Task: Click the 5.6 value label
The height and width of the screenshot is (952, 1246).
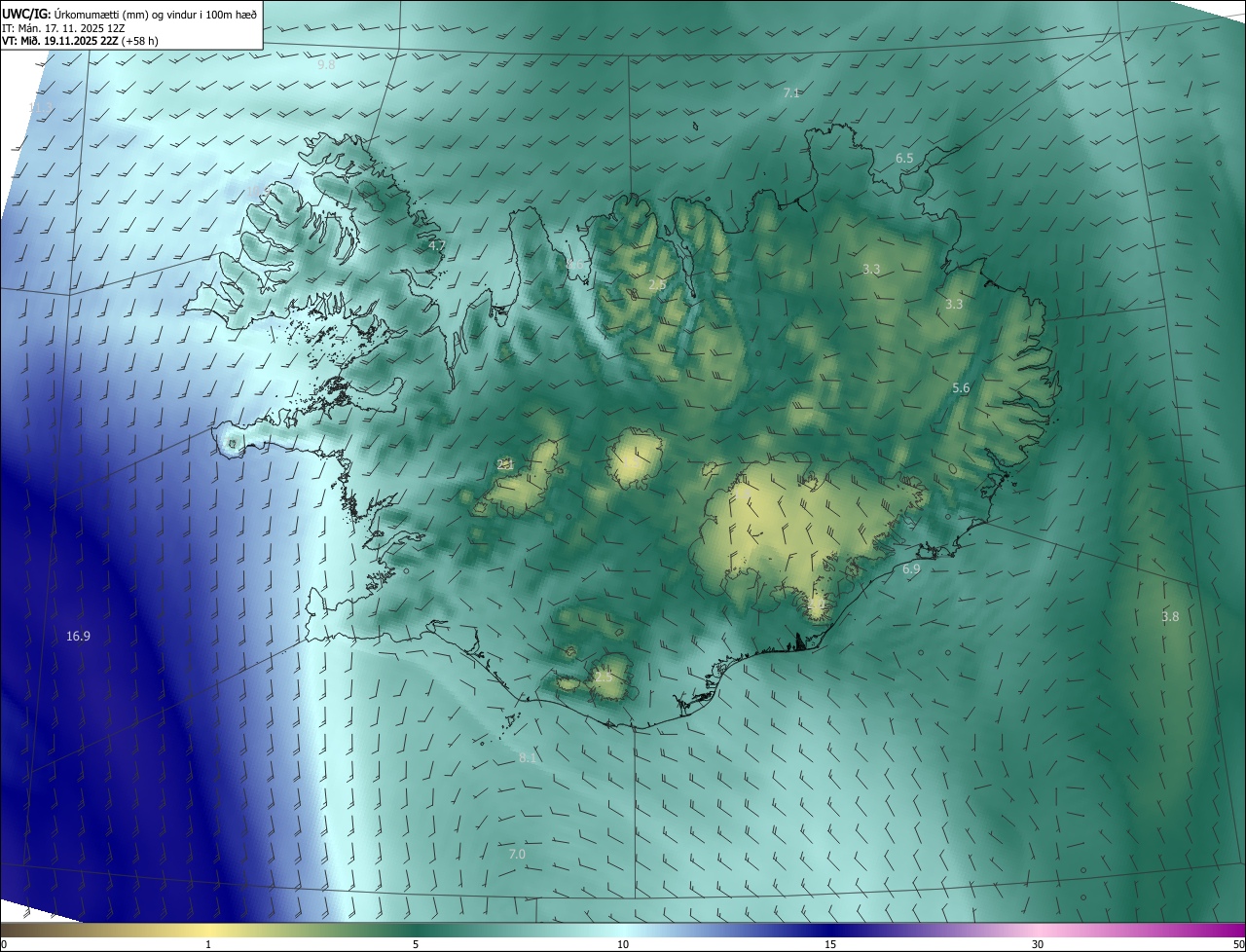Action: pyautogui.click(x=961, y=388)
